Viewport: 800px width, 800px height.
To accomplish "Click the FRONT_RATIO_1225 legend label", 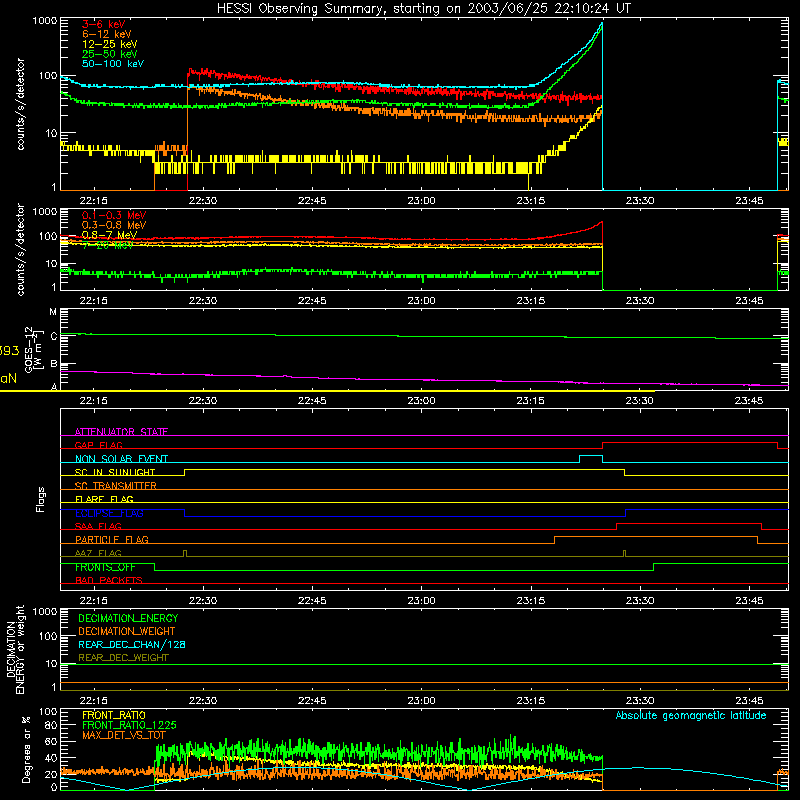I will 129,725.
